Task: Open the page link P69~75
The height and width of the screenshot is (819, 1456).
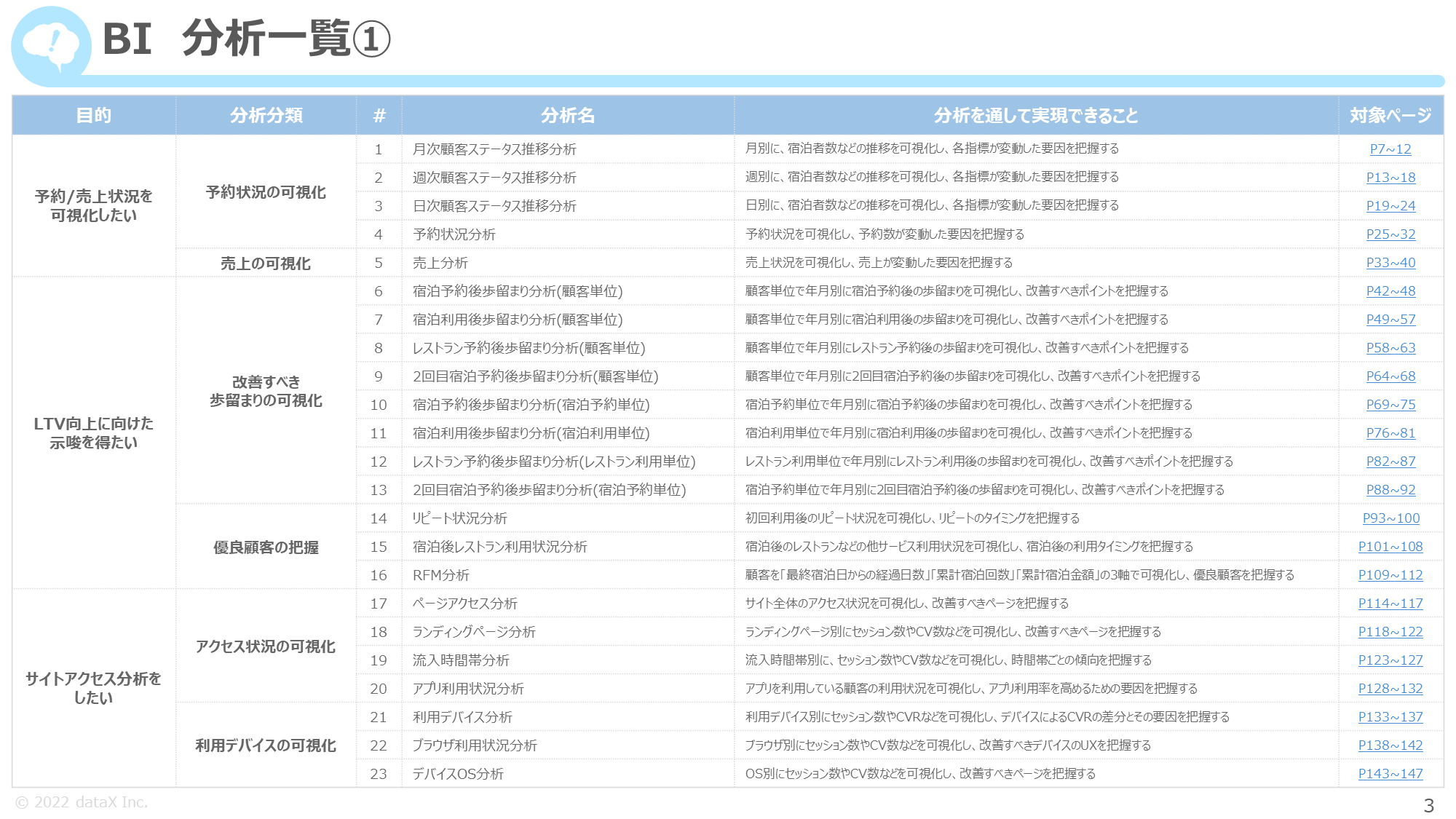Action: [x=1390, y=405]
